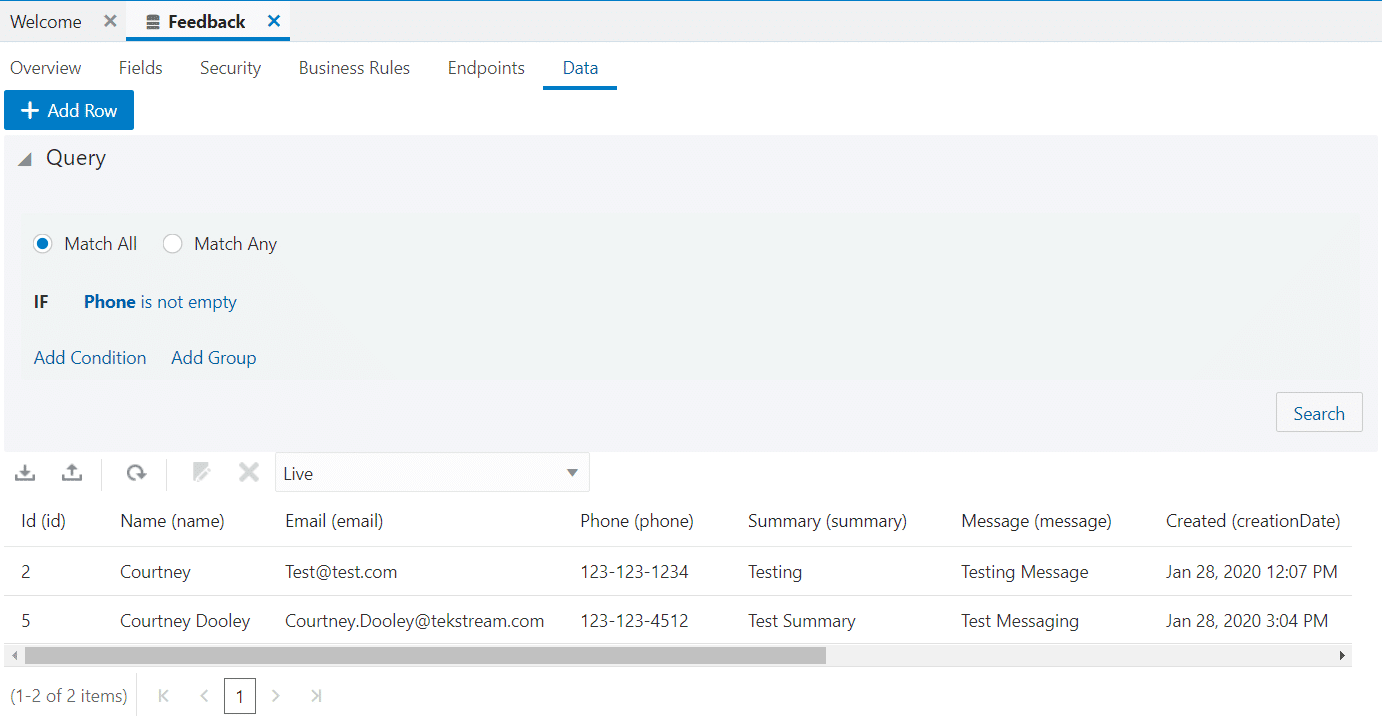This screenshot has height=726, width=1382.
Task: Click the database icon on Feedback tab
Action: point(153,22)
